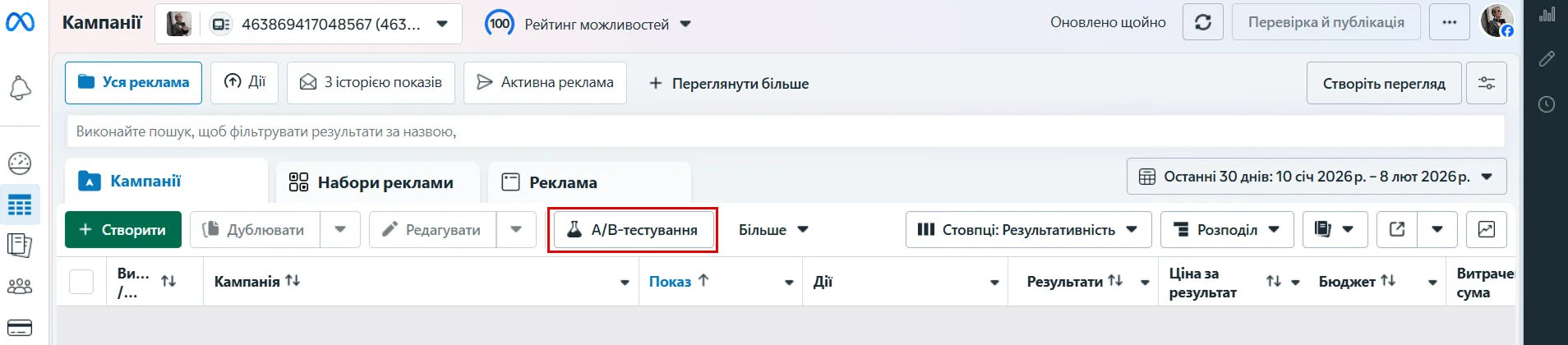Open Кампанія column header dropdown caret
Image resolution: width=1568 pixels, height=345 pixels.
625,283
